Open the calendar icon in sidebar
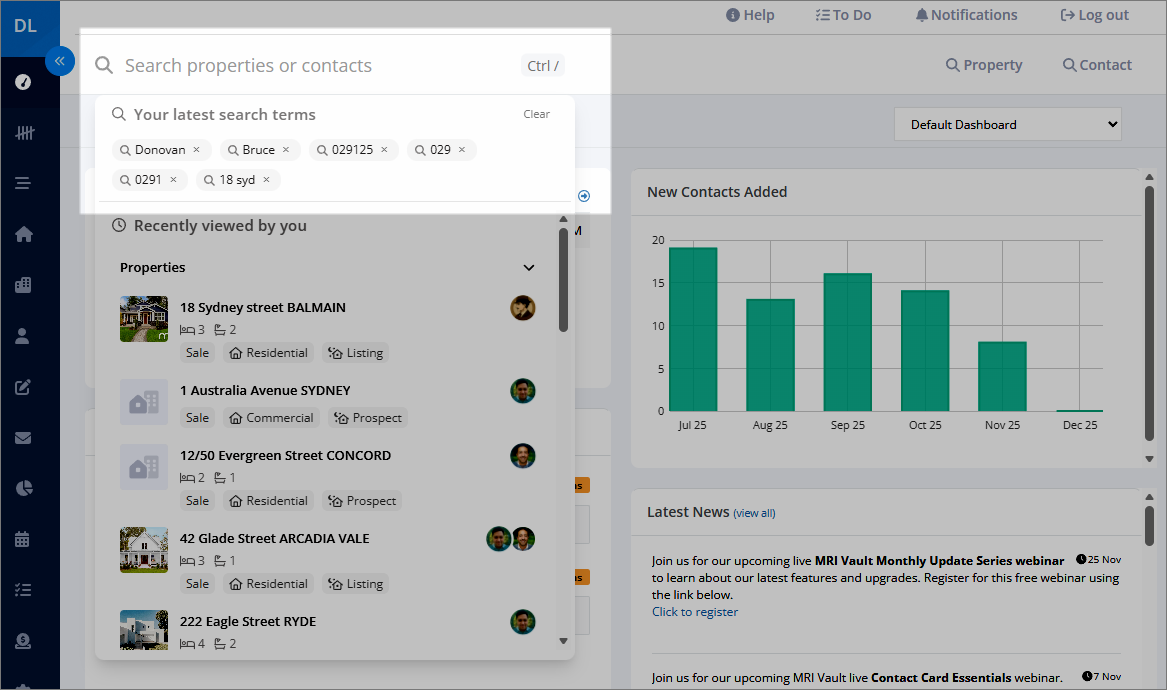 click(x=22, y=539)
